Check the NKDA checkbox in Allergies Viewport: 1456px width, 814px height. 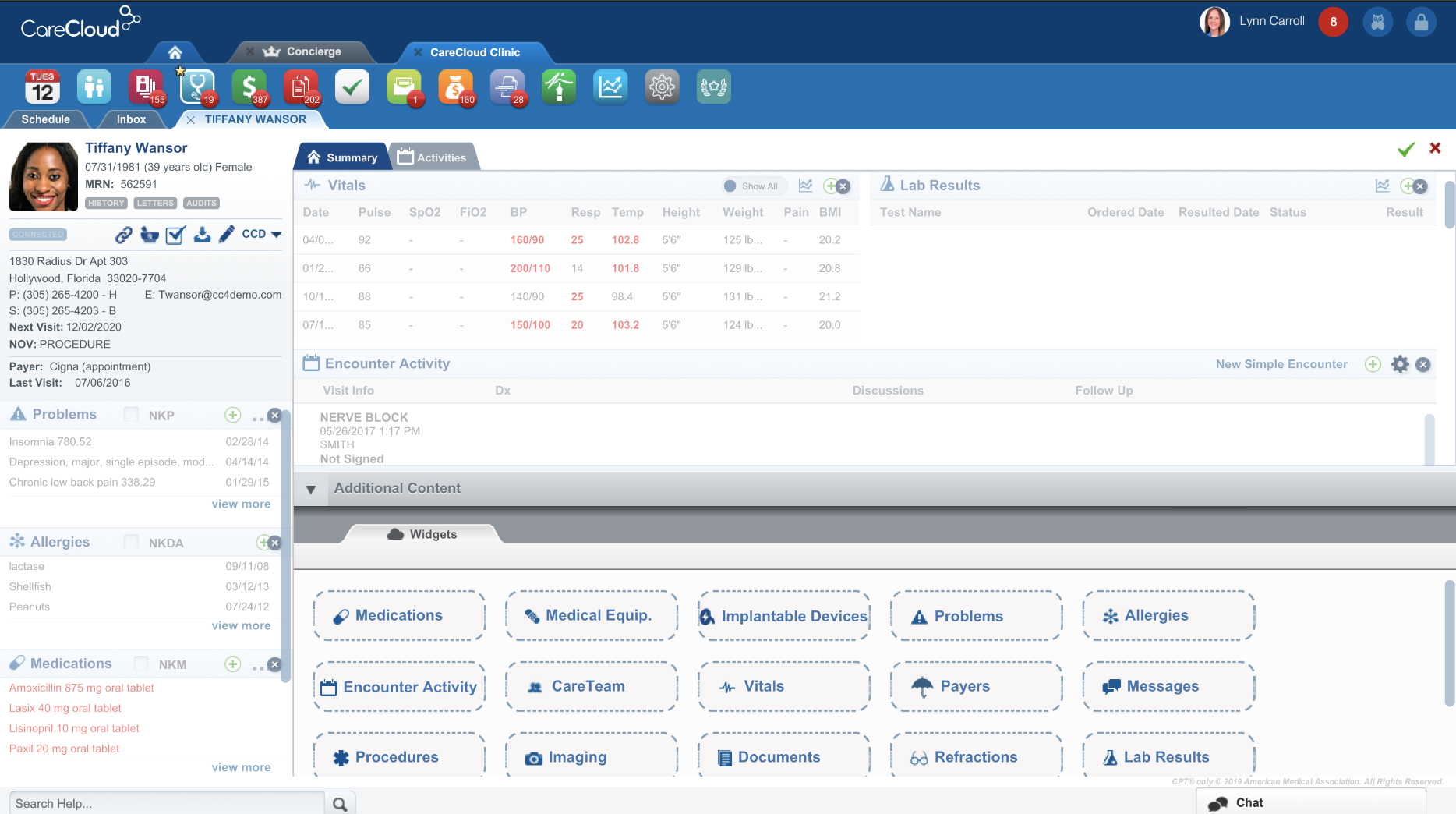(x=132, y=542)
